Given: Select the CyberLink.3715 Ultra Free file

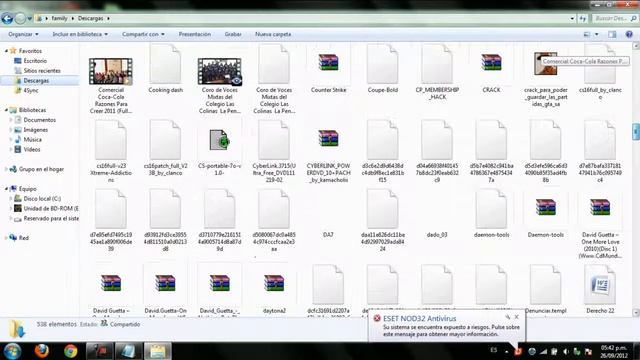Looking at the screenshot, I should 274,140.
